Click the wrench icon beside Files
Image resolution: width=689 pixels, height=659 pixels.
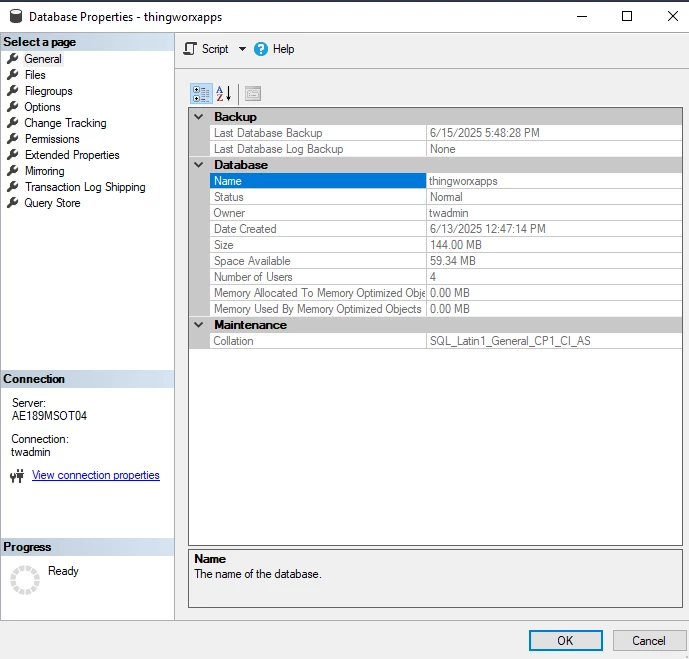coord(13,75)
